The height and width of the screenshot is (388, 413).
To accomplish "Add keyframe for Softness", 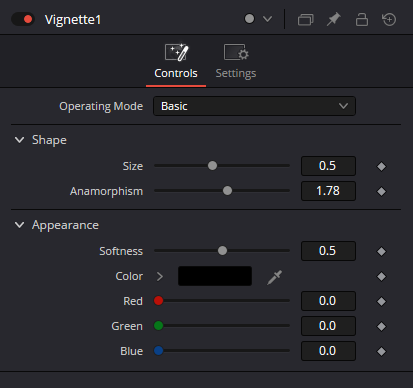I will click(x=381, y=251).
